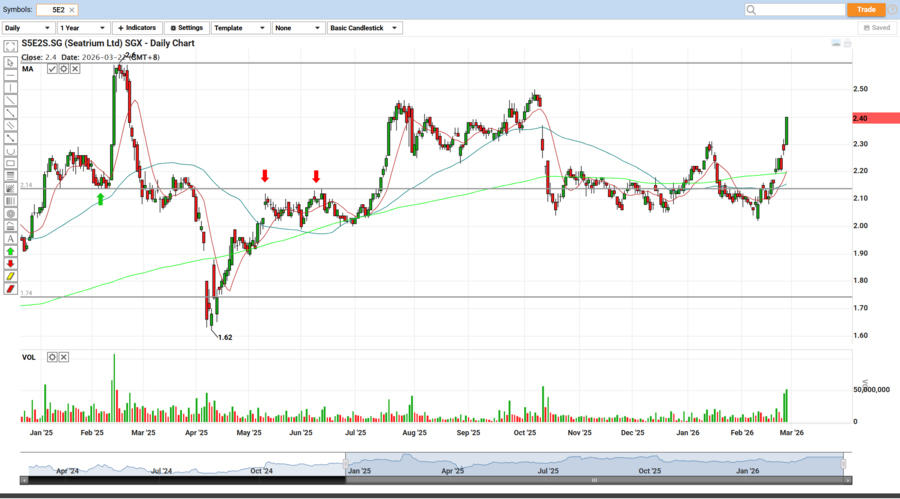Pick the red down arrow marker tool
The width and height of the screenshot is (900, 499).
pos(10,264)
